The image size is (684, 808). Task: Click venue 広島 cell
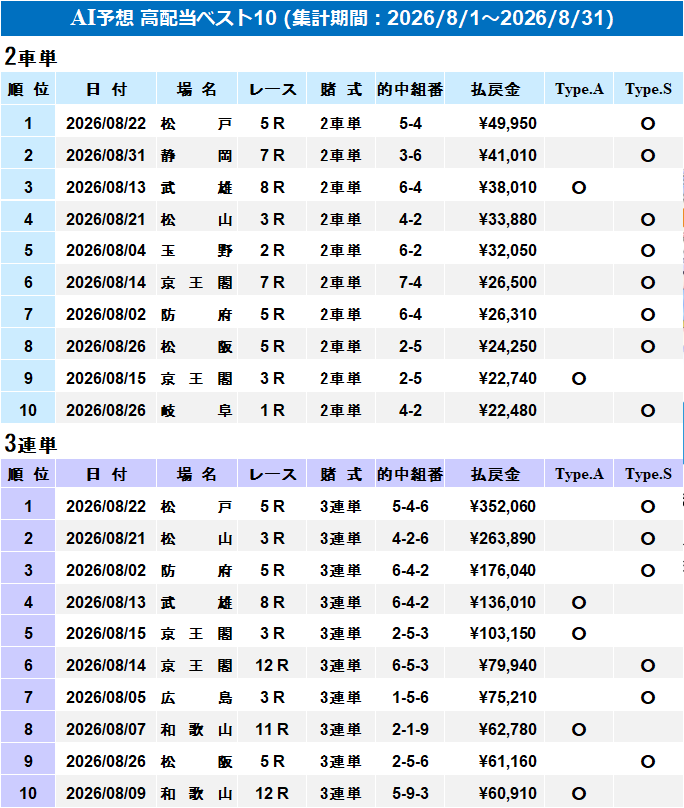[196, 697]
